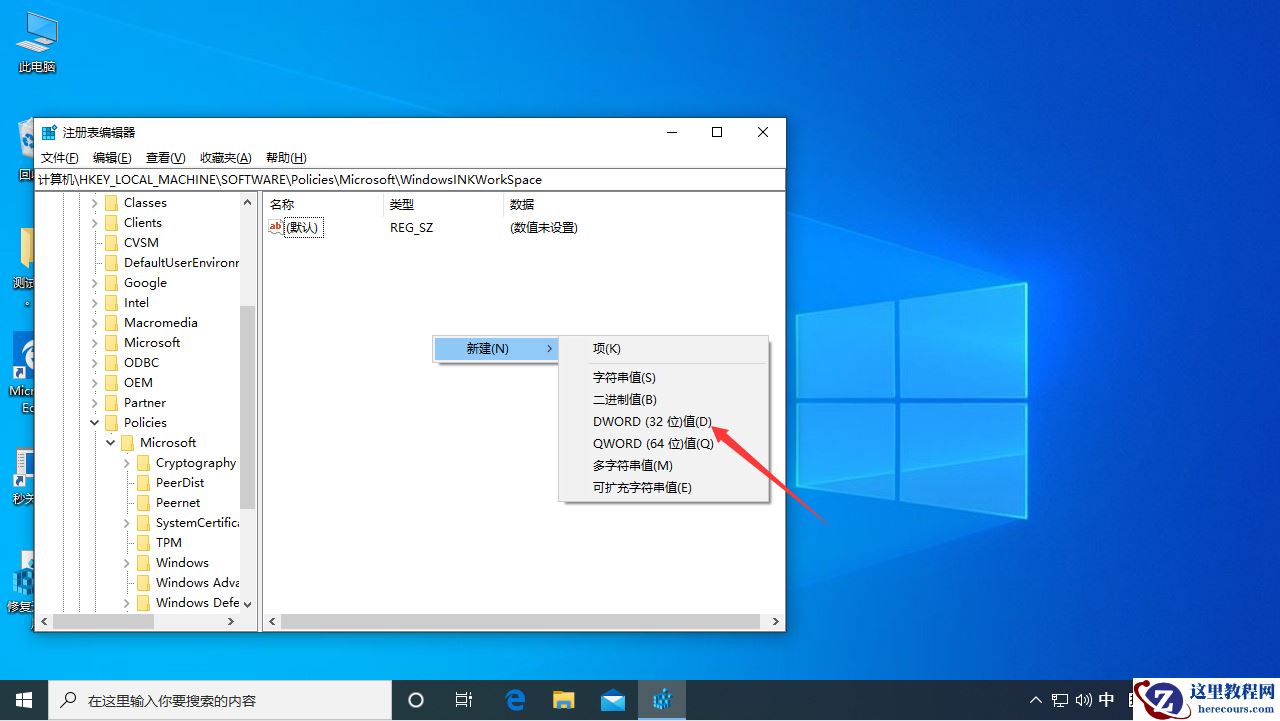Choose DWORD (32 位)值(D) from the submenu
1280x721 pixels.
click(651, 421)
